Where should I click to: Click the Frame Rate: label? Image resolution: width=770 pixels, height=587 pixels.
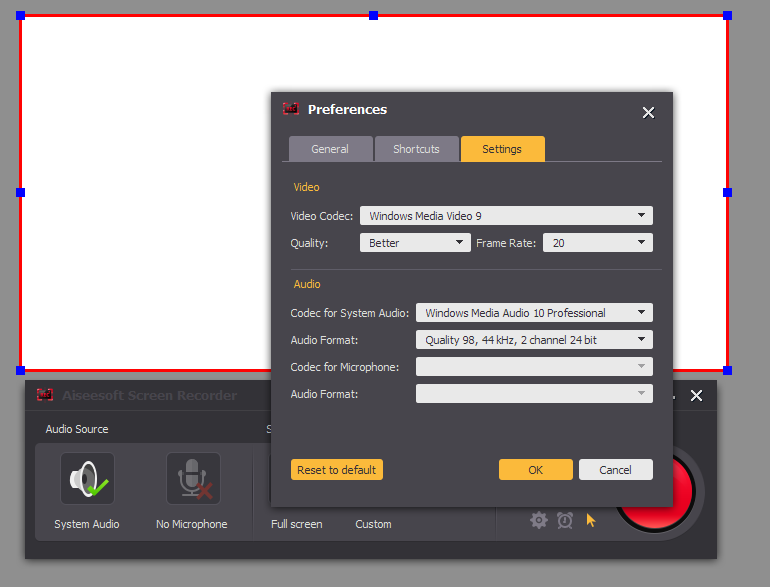click(506, 243)
